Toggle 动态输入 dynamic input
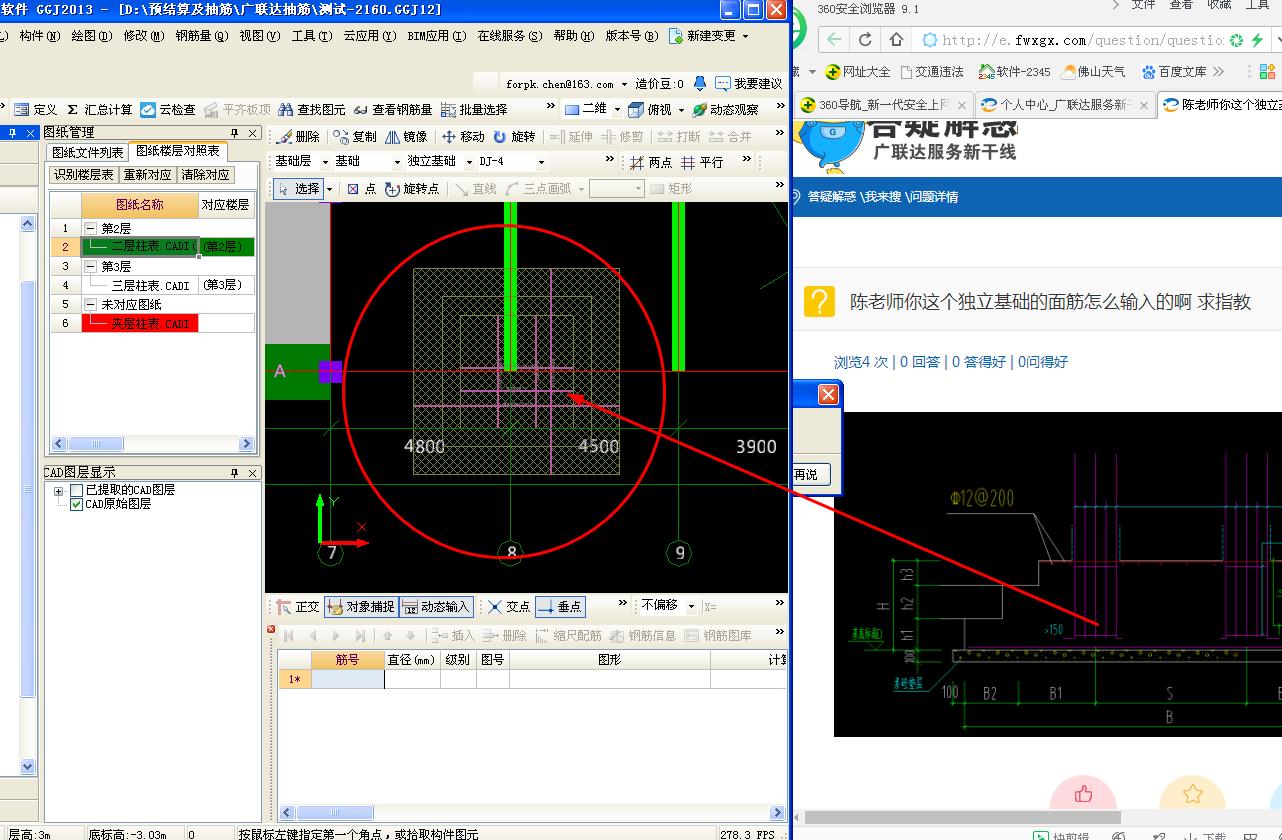Image resolution: width=1282 pixels, height=840 pixels. tap(435, 607)
